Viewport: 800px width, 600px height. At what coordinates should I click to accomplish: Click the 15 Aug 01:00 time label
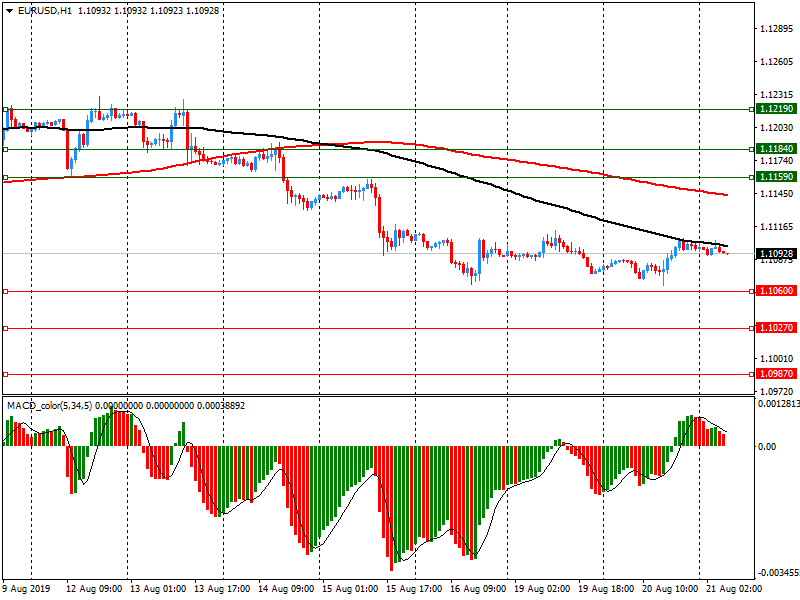click(x=350, y=589)
